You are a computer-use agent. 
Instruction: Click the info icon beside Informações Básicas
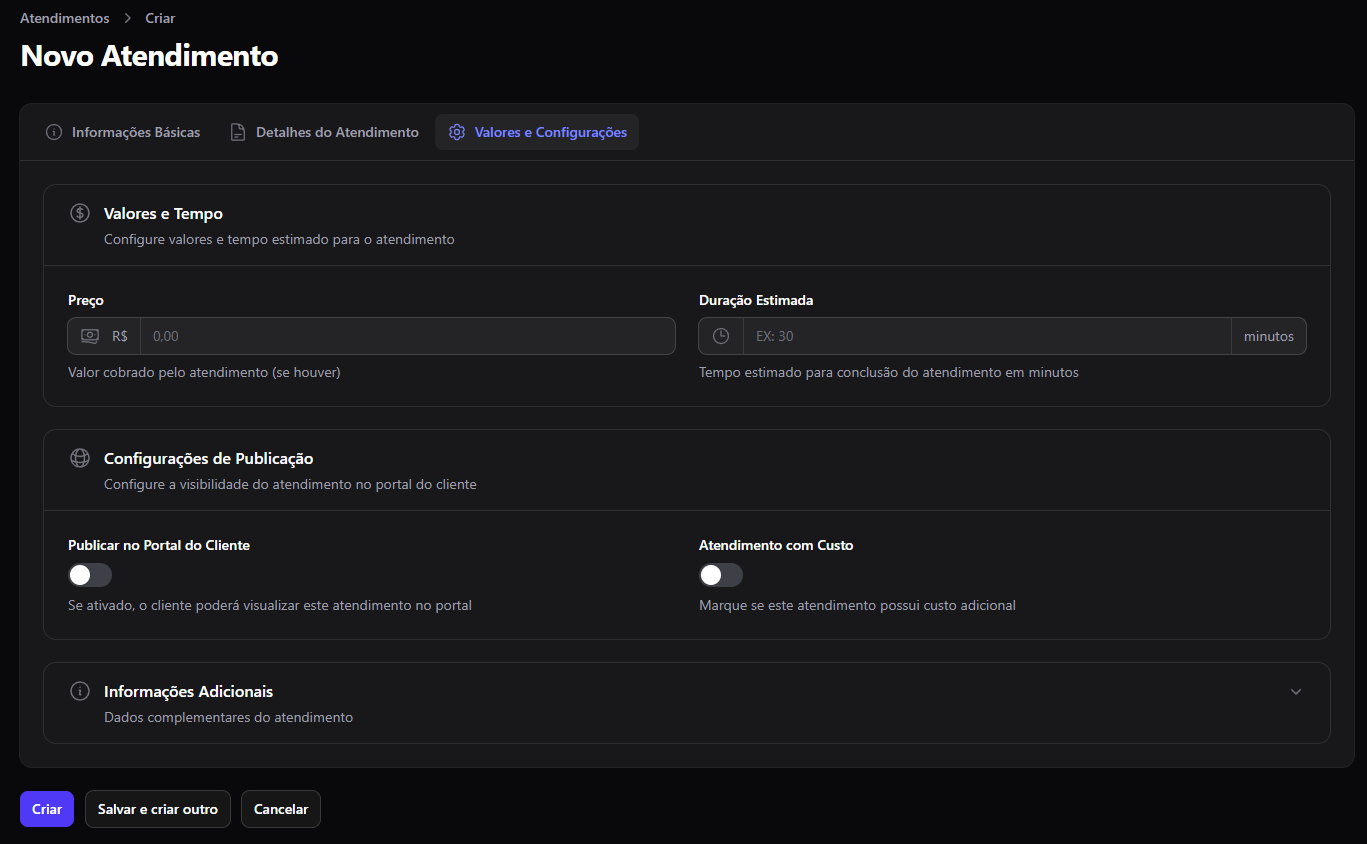click(54, 132)
